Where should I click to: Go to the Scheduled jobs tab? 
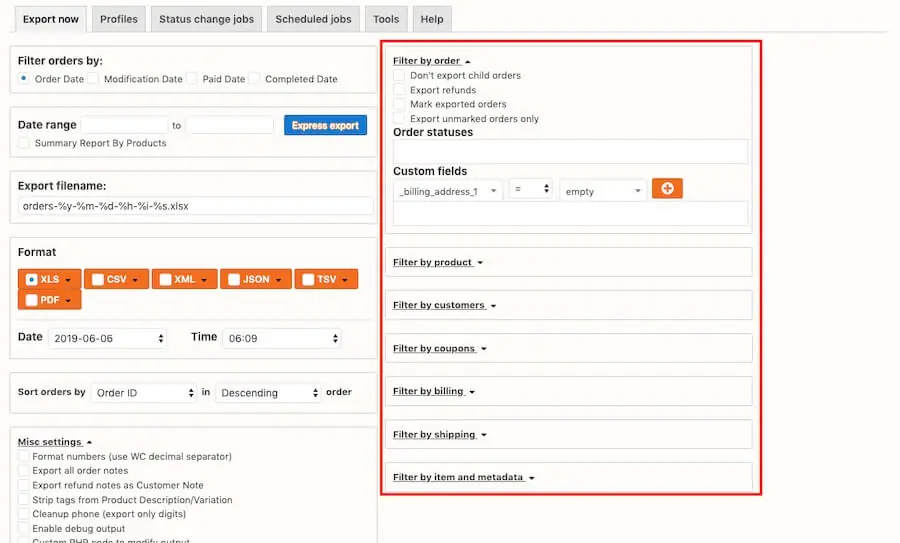[x=313, y=19]
